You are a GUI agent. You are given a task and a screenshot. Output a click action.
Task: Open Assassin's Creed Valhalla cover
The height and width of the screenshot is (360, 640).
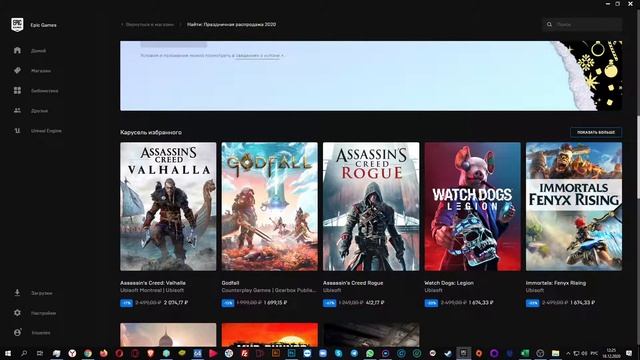click(x=168, y=207)
